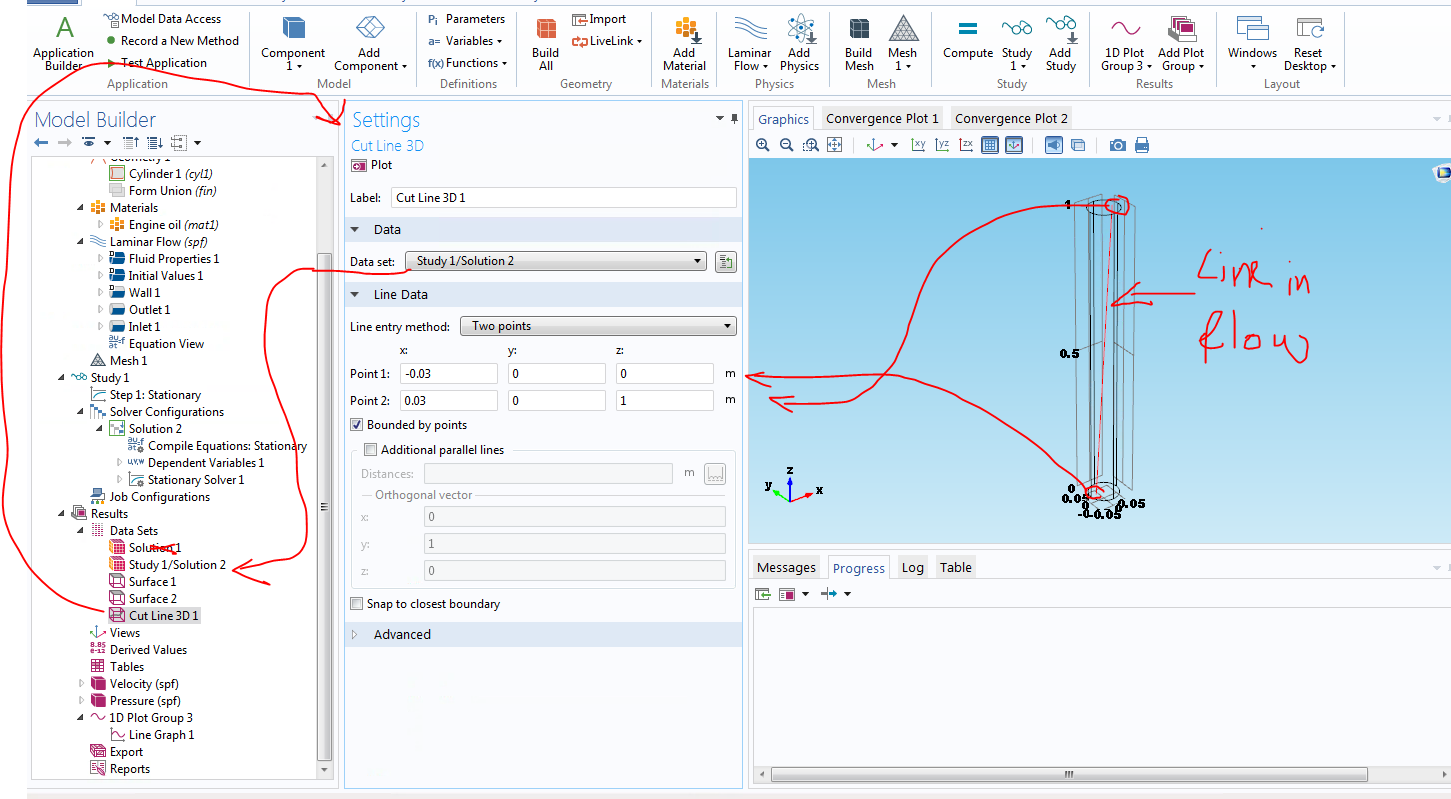Click the Progress panel horizontal scrollbar

tap(1068, 775)
